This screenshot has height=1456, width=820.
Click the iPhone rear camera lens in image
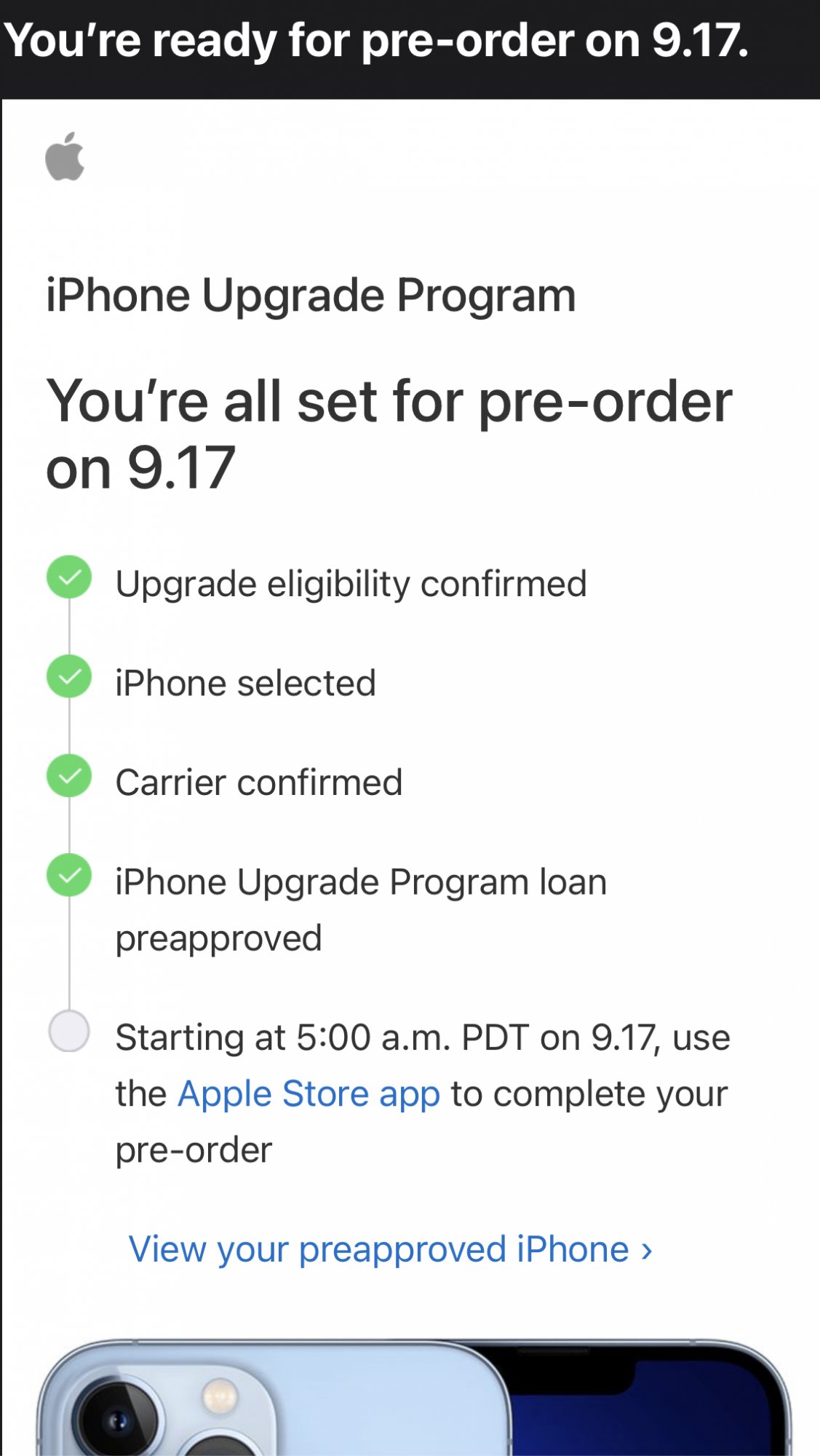coord(116,1420)
